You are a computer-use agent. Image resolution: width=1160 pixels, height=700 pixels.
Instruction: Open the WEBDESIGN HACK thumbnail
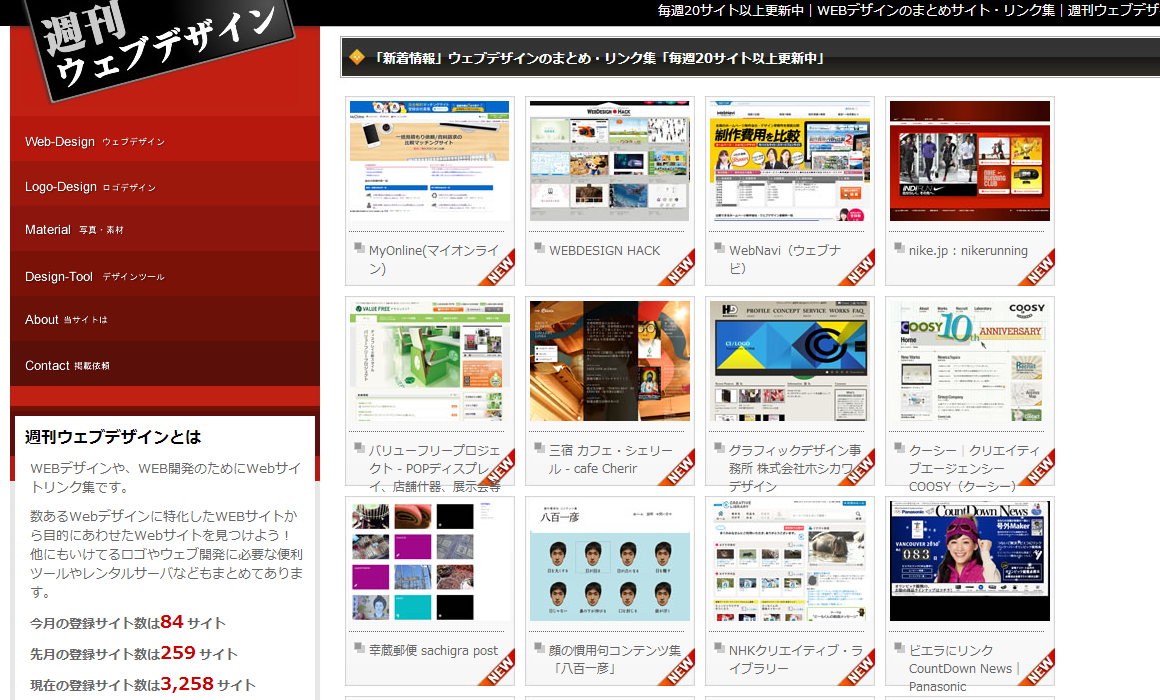point(610,161)
